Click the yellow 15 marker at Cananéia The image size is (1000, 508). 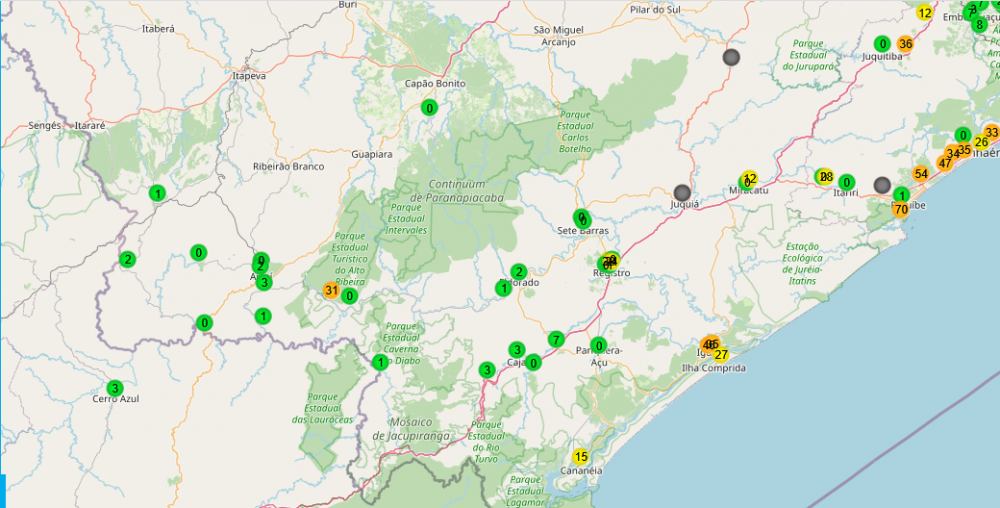(580, 457)
